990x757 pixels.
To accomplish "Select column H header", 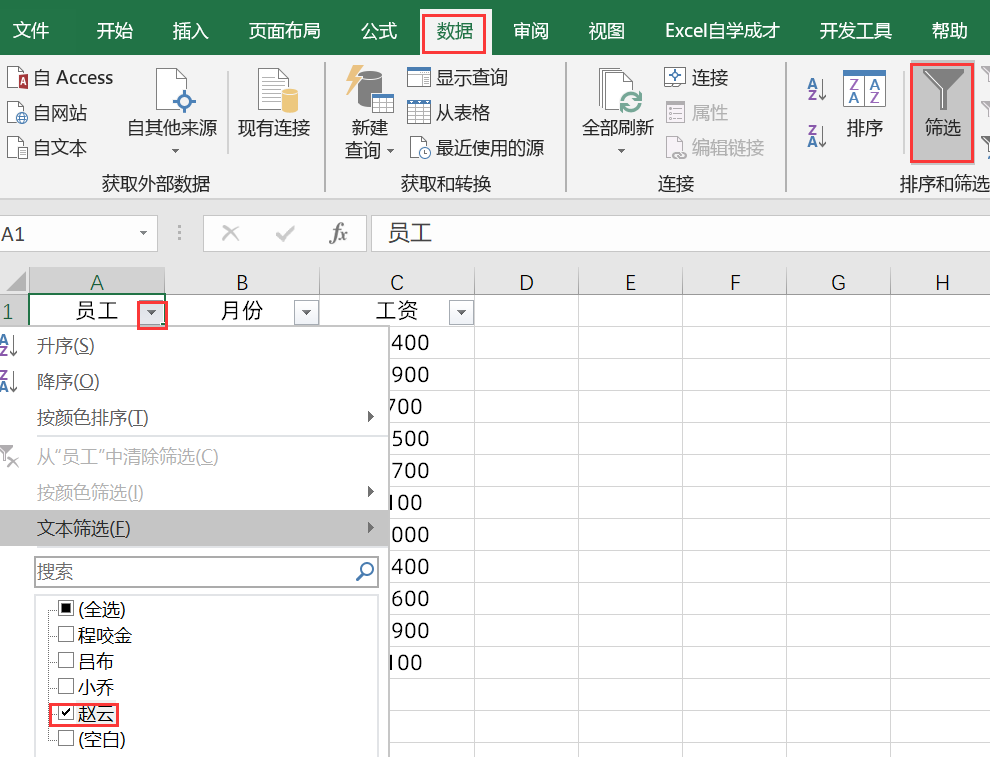I will pos(941,282).
